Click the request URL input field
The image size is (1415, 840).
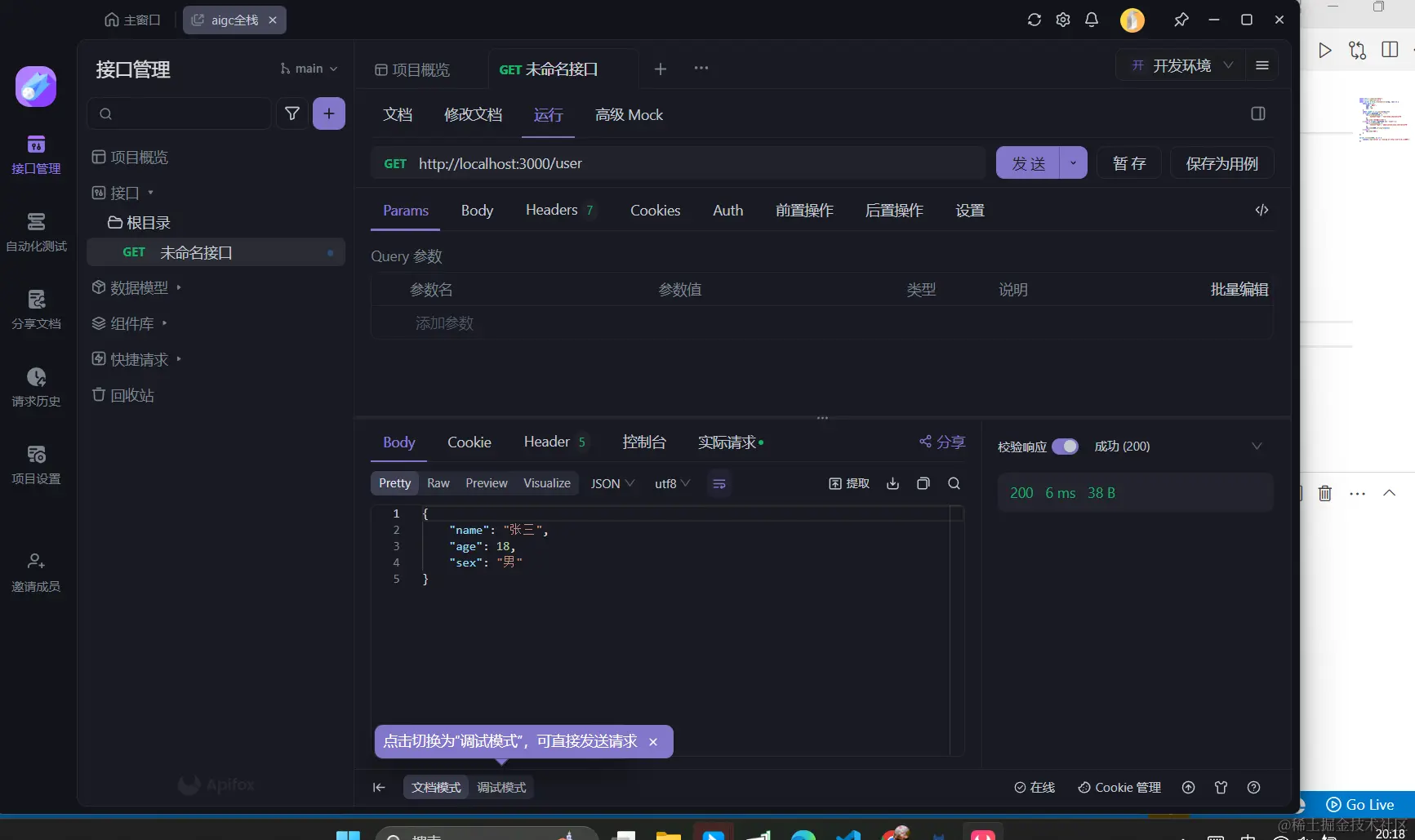point(699,163)
